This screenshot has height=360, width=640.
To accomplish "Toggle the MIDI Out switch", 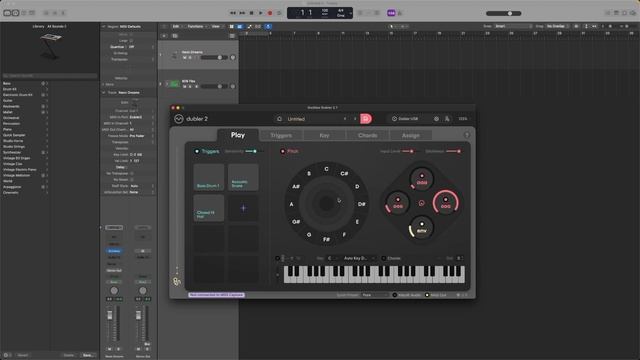I will pyautogui.click(x=427, y=295).
